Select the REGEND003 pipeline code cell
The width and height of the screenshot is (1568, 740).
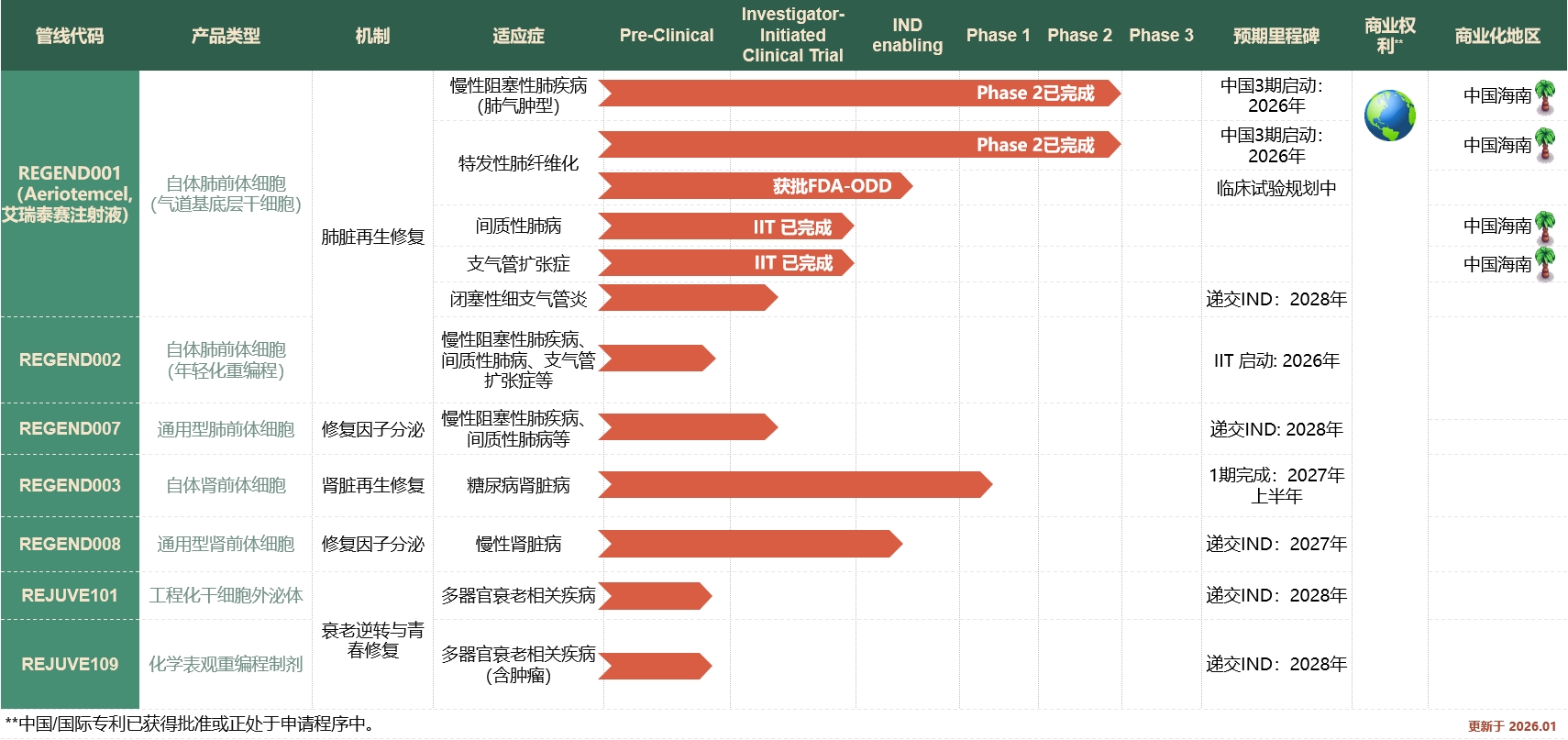pyautogui.click(x=70, y=485)
